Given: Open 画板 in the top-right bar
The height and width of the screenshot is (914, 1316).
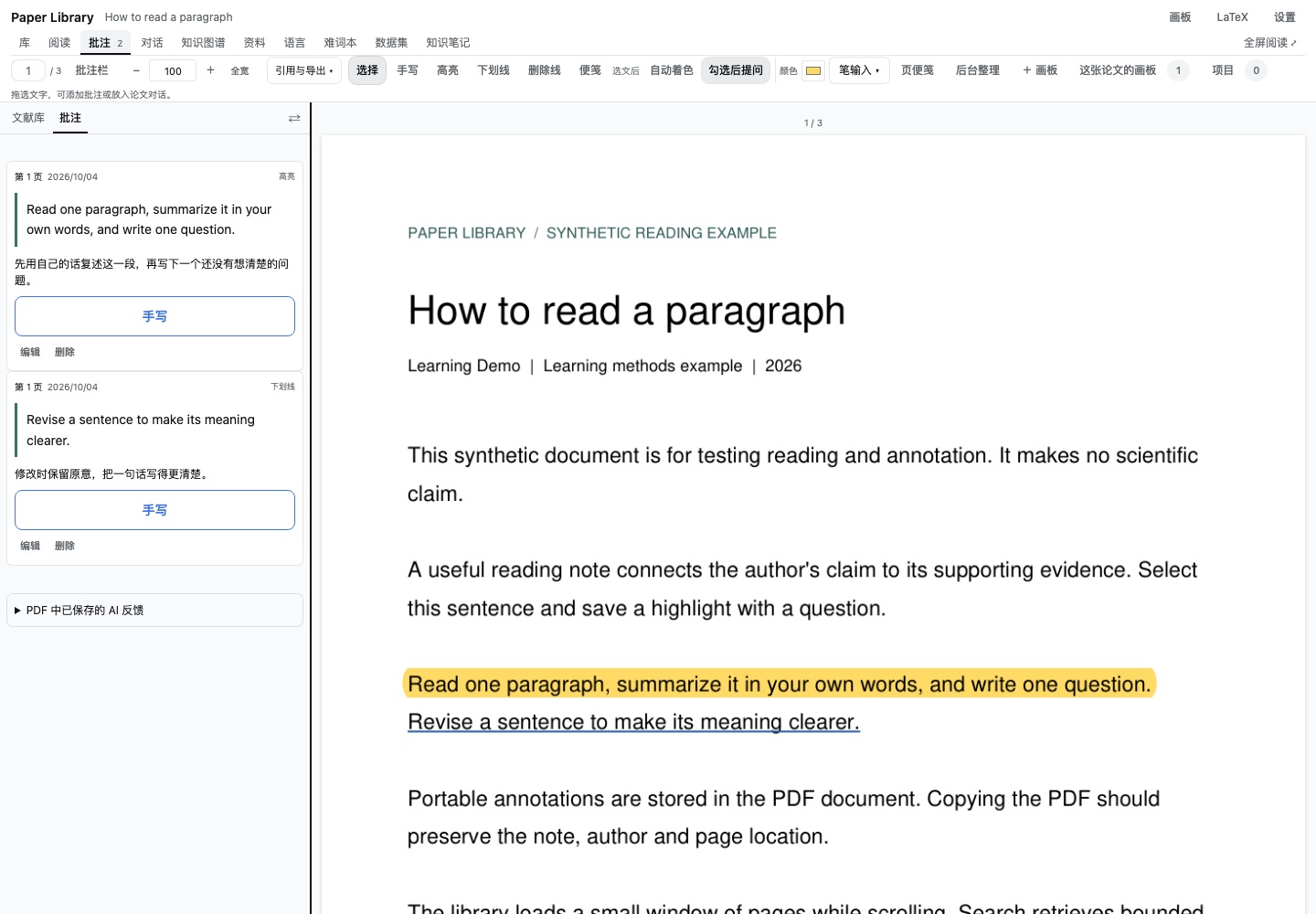Looking at the screenshot, I should point(1180,17).
